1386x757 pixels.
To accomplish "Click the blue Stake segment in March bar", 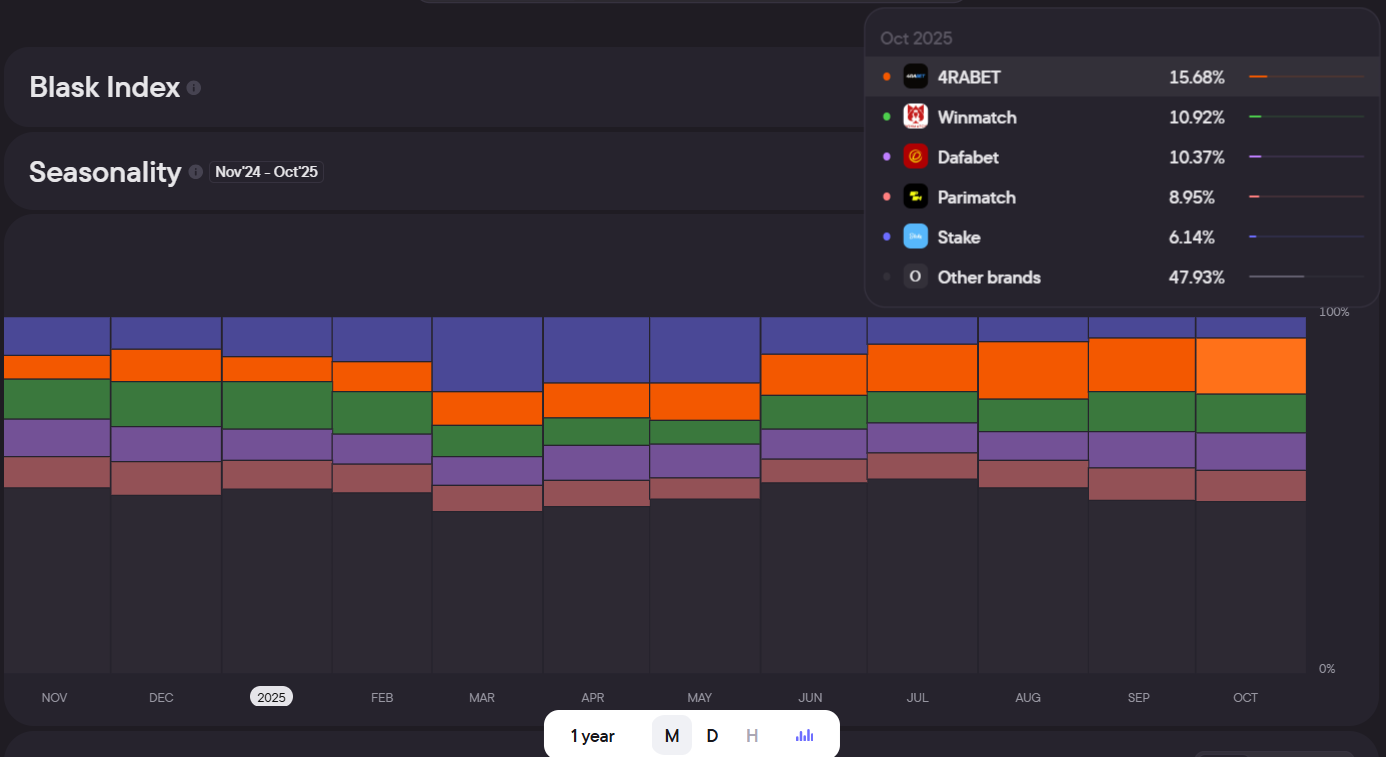I will 487,354.
